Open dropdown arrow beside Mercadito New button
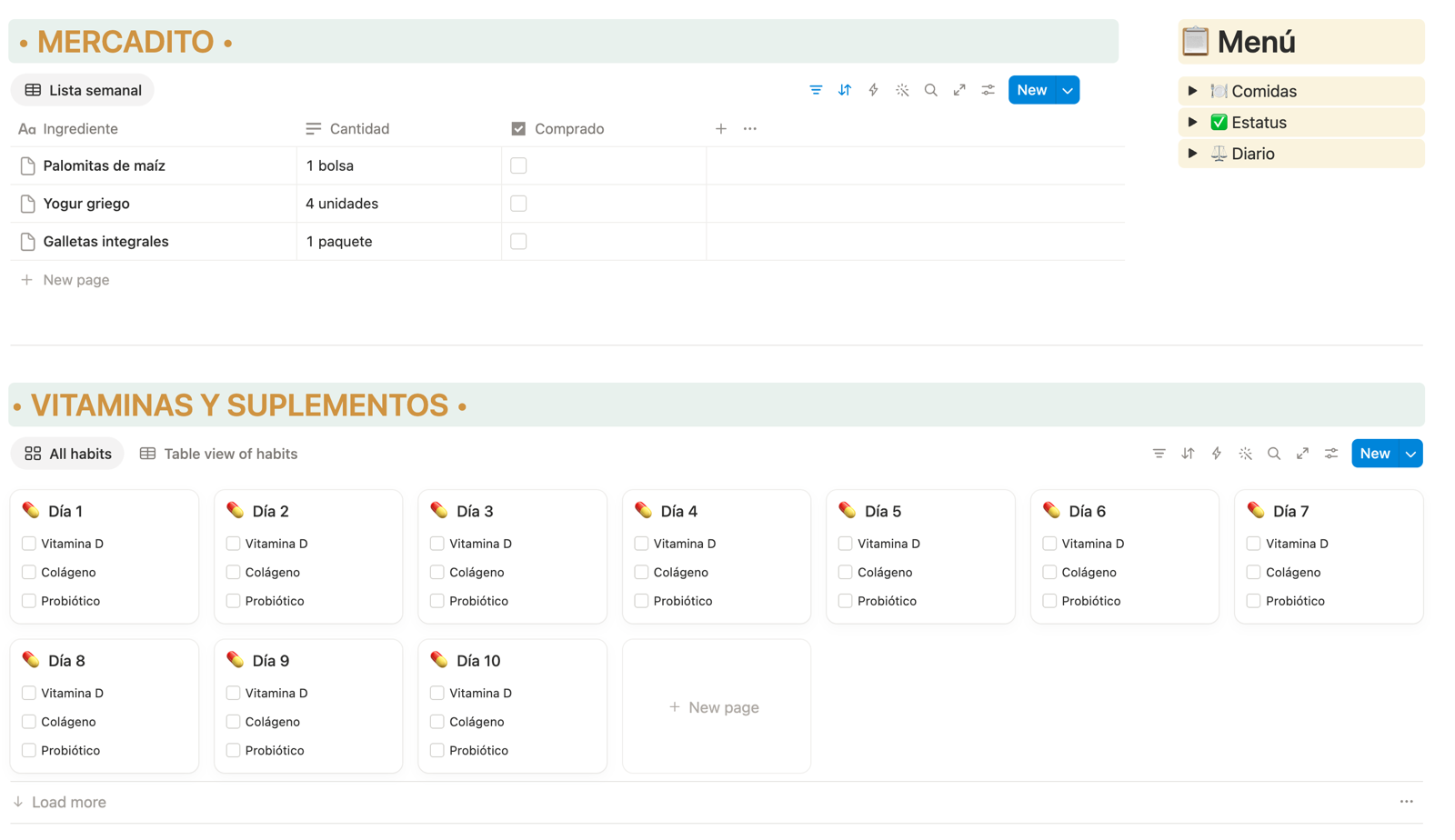The width and height of the screenshot is (1455, 840). [1068, 90]
